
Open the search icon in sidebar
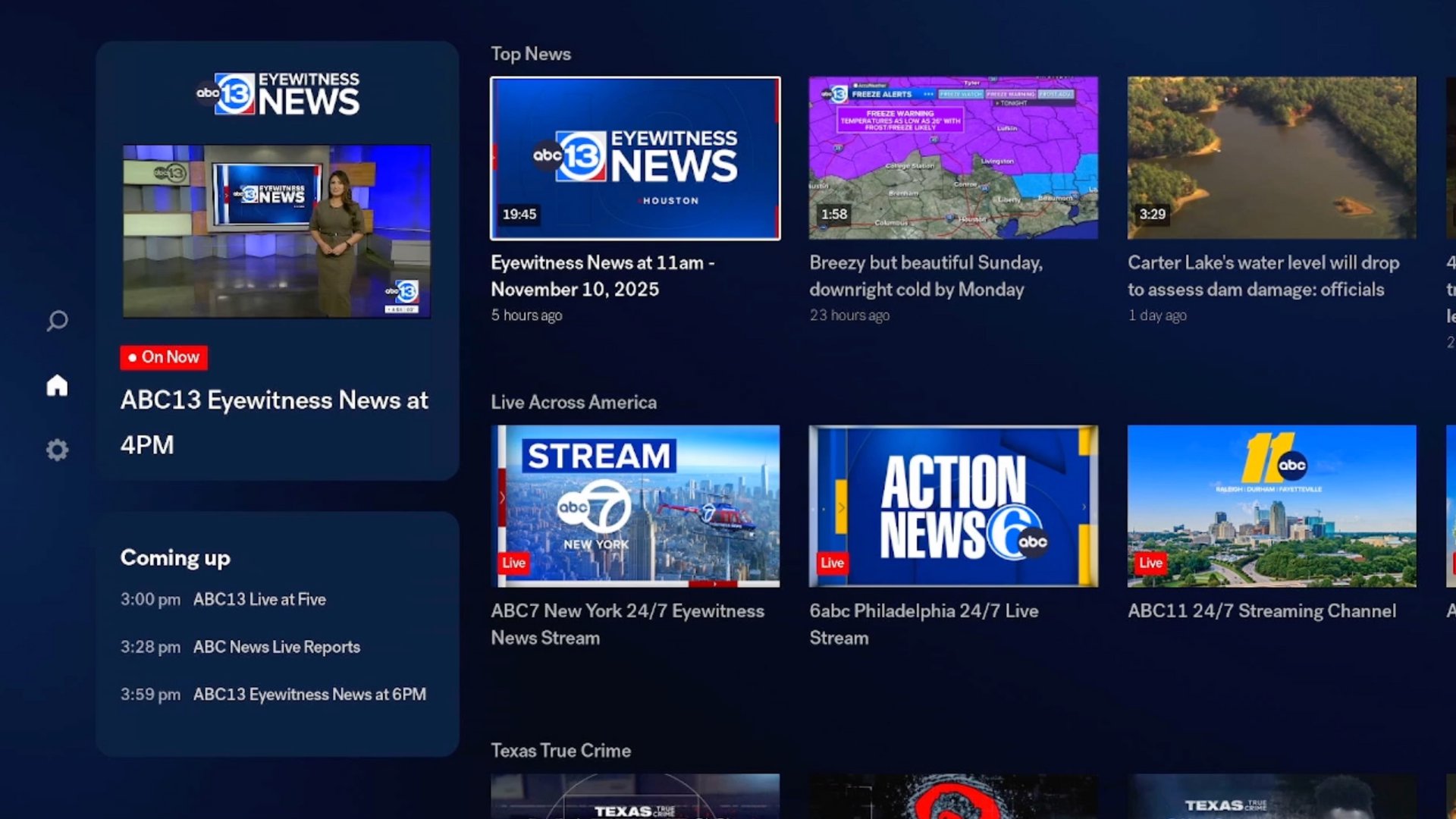click(57, 321)
